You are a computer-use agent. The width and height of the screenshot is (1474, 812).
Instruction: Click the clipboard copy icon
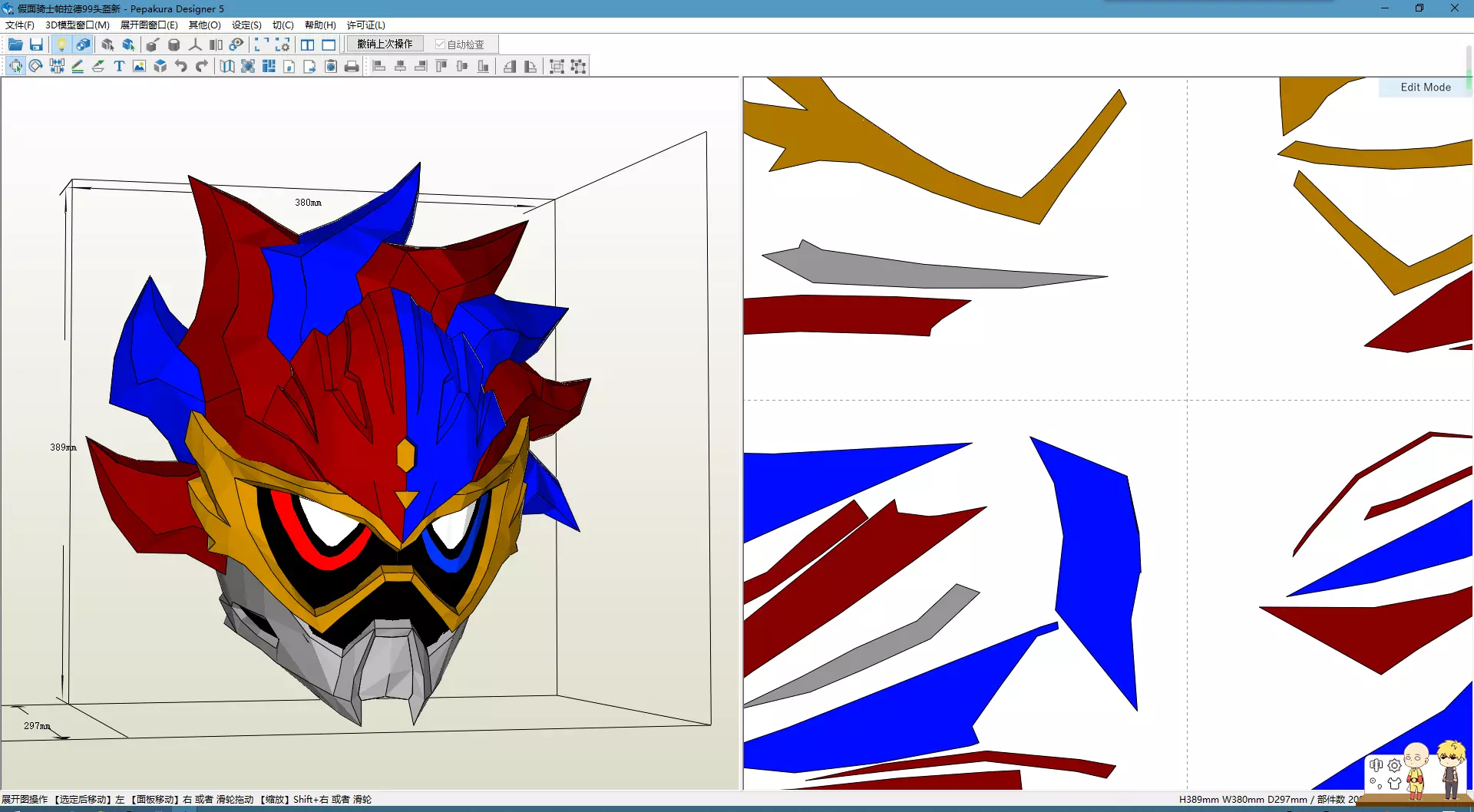click(x=331, y=66)
